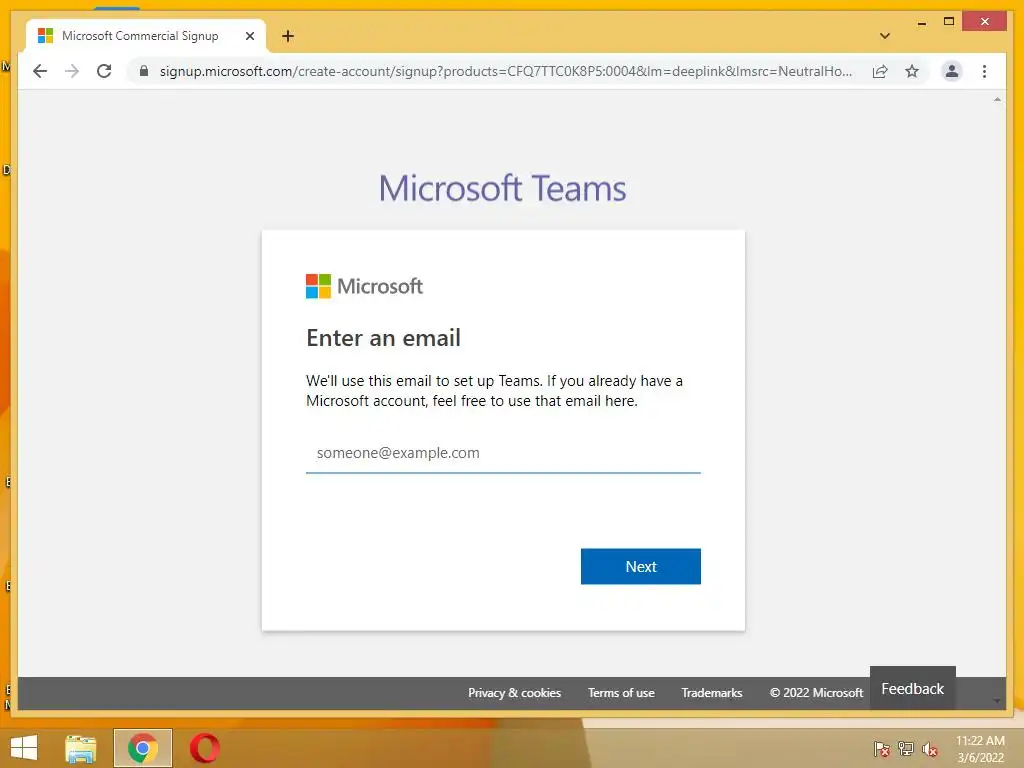Select the Microsoft Commercial Signup tab
Screen dimensions: 1024x768
point(145,36)
